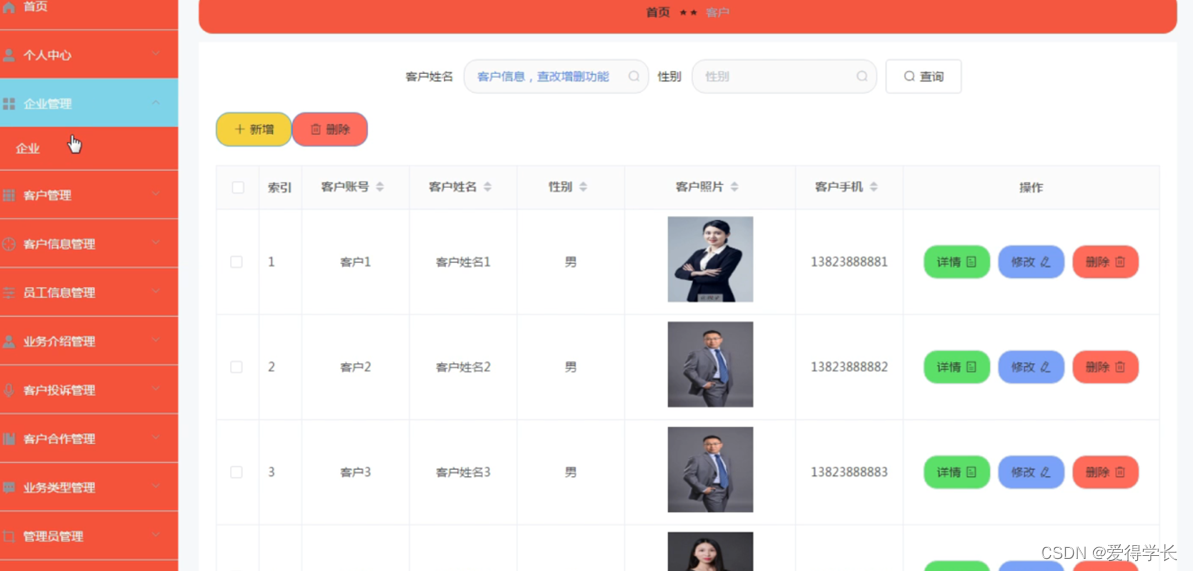
Task: Open photo thumbnail of 客户3
Action: [711, 470]
